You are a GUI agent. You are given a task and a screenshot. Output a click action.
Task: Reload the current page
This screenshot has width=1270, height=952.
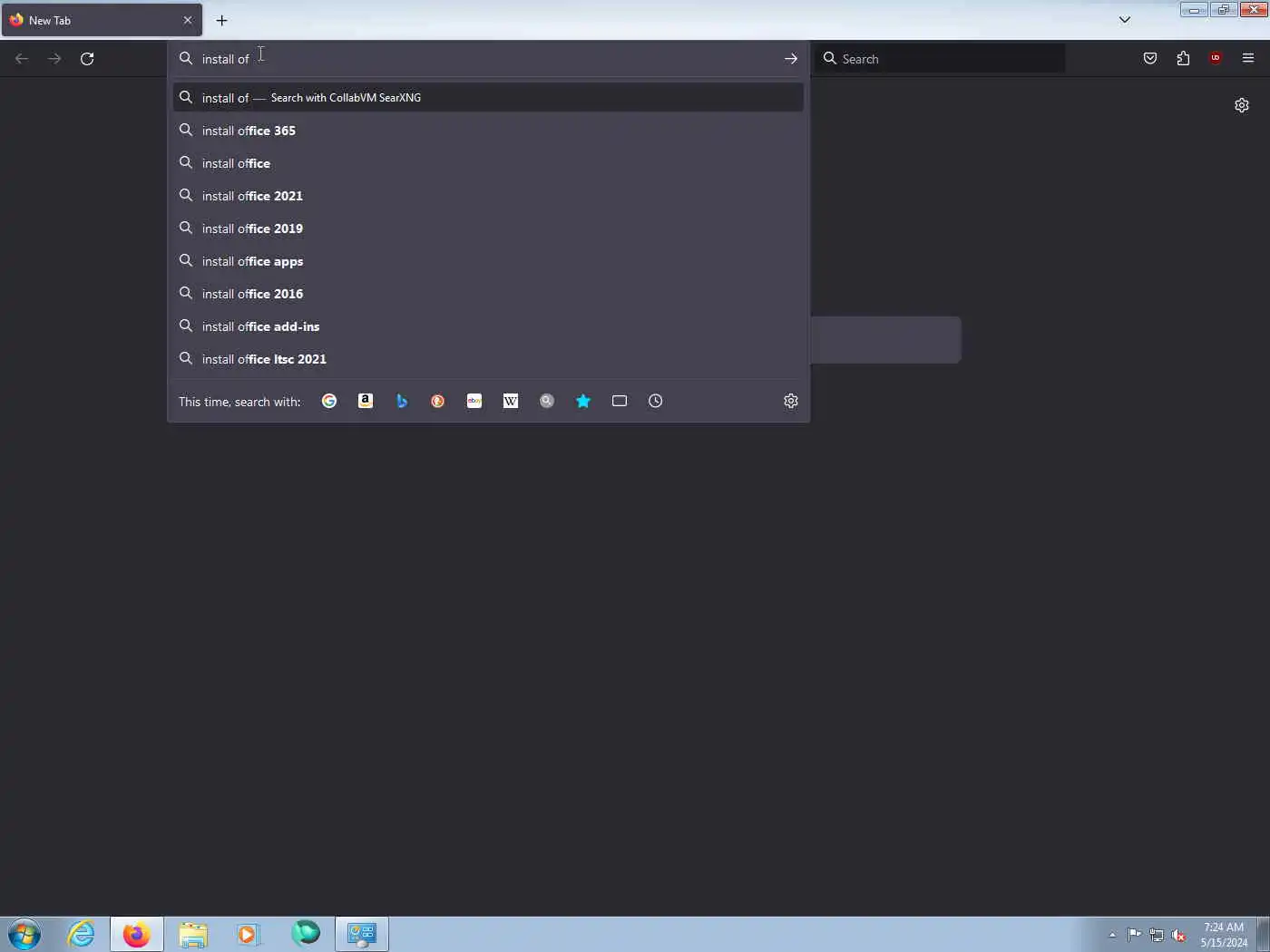pyautogui.click(x=87, y=59)
